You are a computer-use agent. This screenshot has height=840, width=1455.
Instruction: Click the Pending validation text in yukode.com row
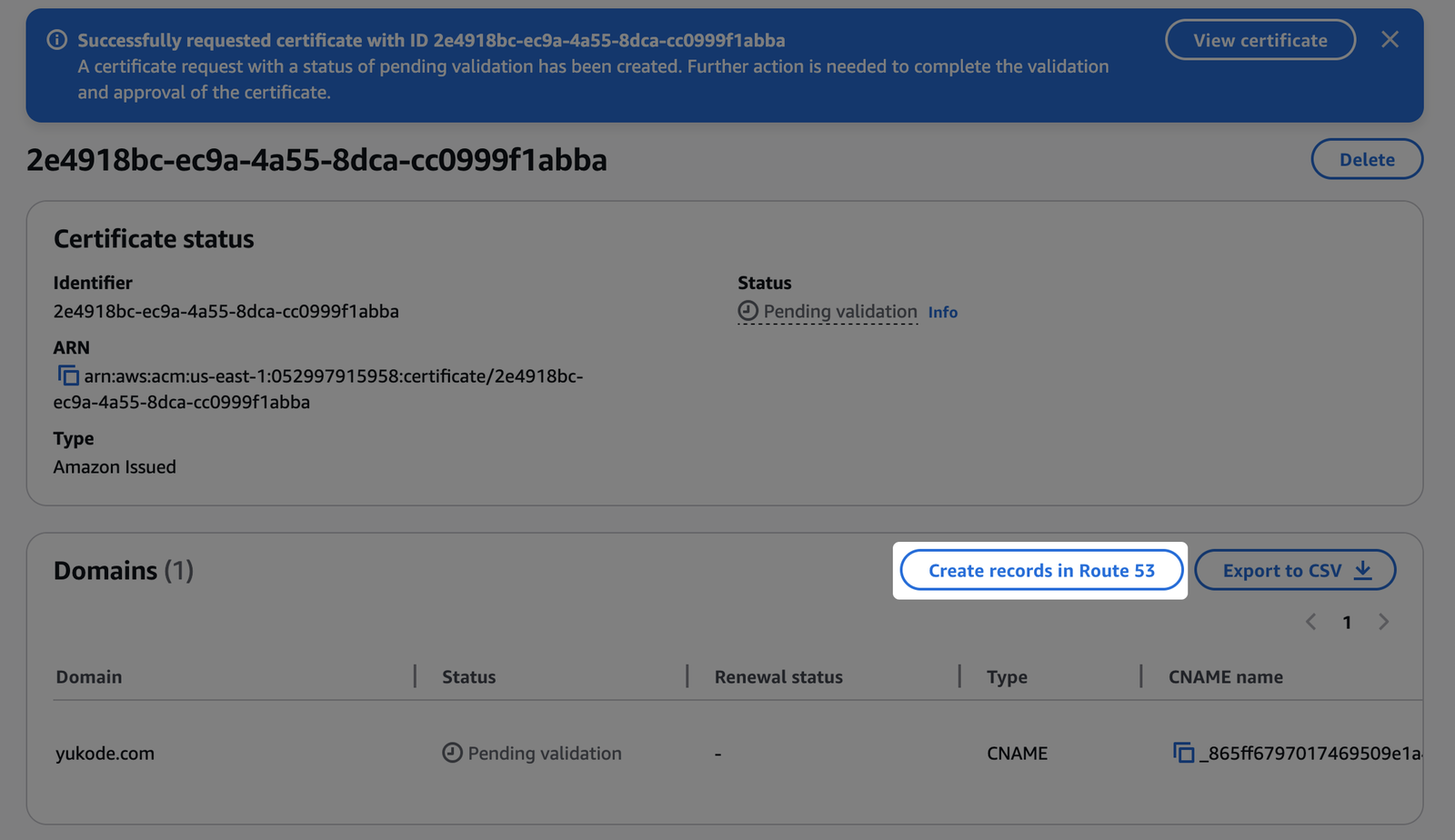pyautogui.click(x=545, y=753)
